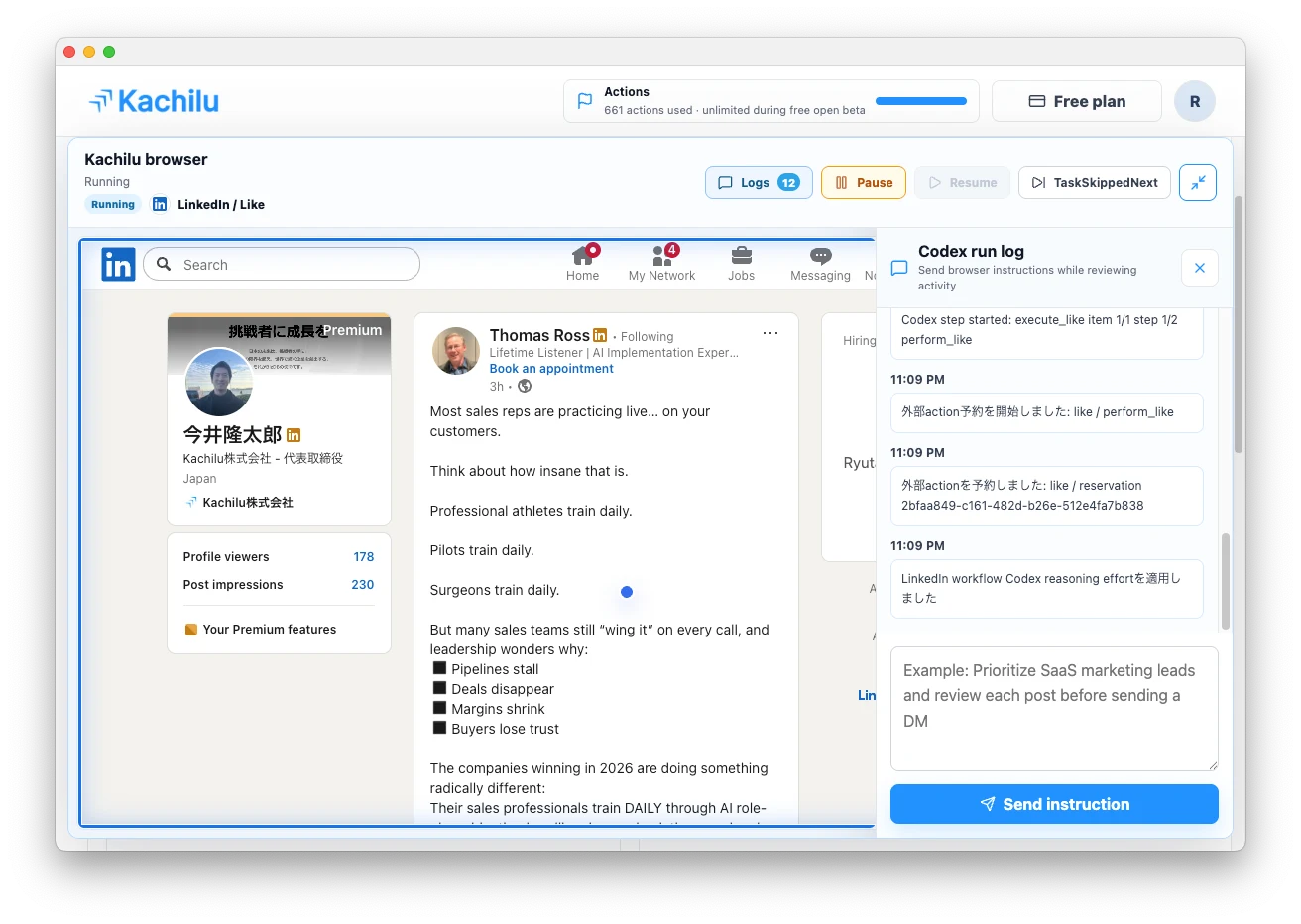Screen dimensions: 1301x924
Task: Open the LinkedIn Home tab
Action: 583,264
